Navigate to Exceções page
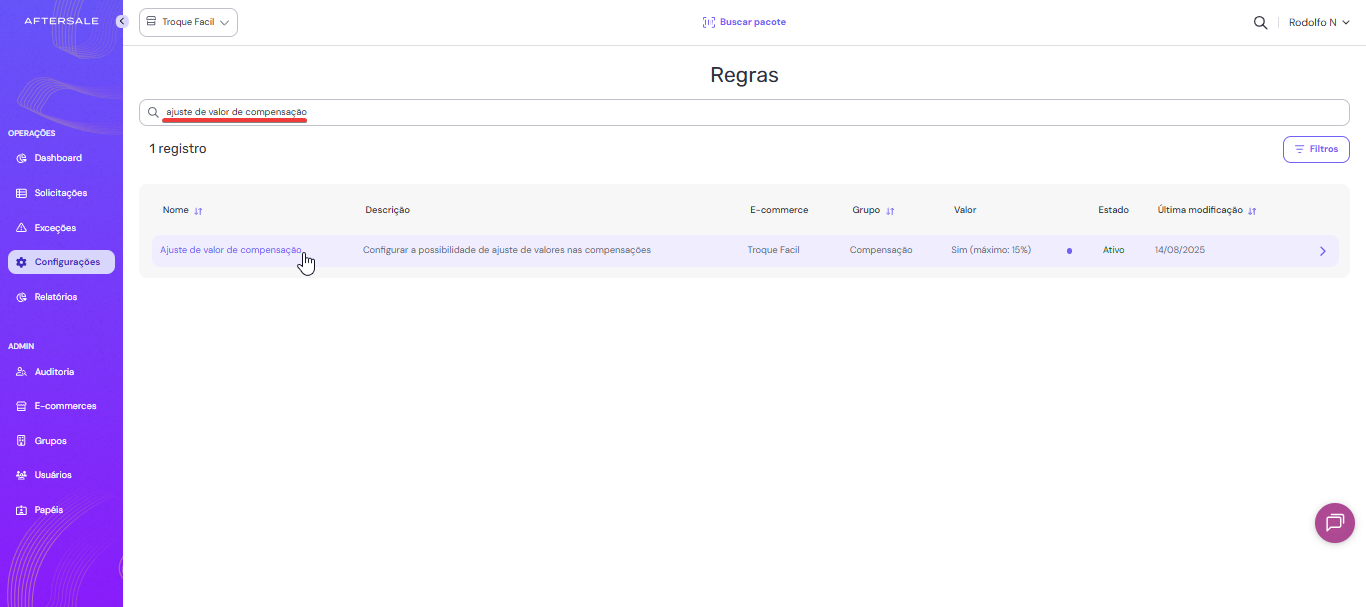 pos(55,228)
